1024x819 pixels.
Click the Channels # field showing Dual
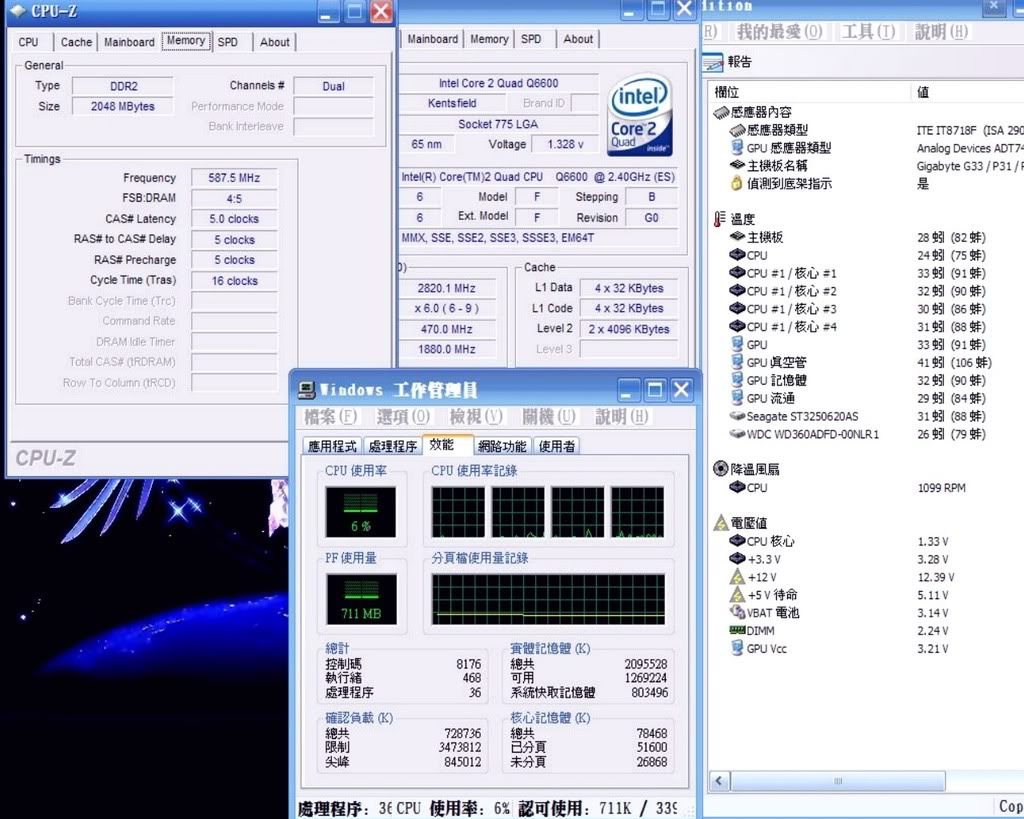coord(333,86)
